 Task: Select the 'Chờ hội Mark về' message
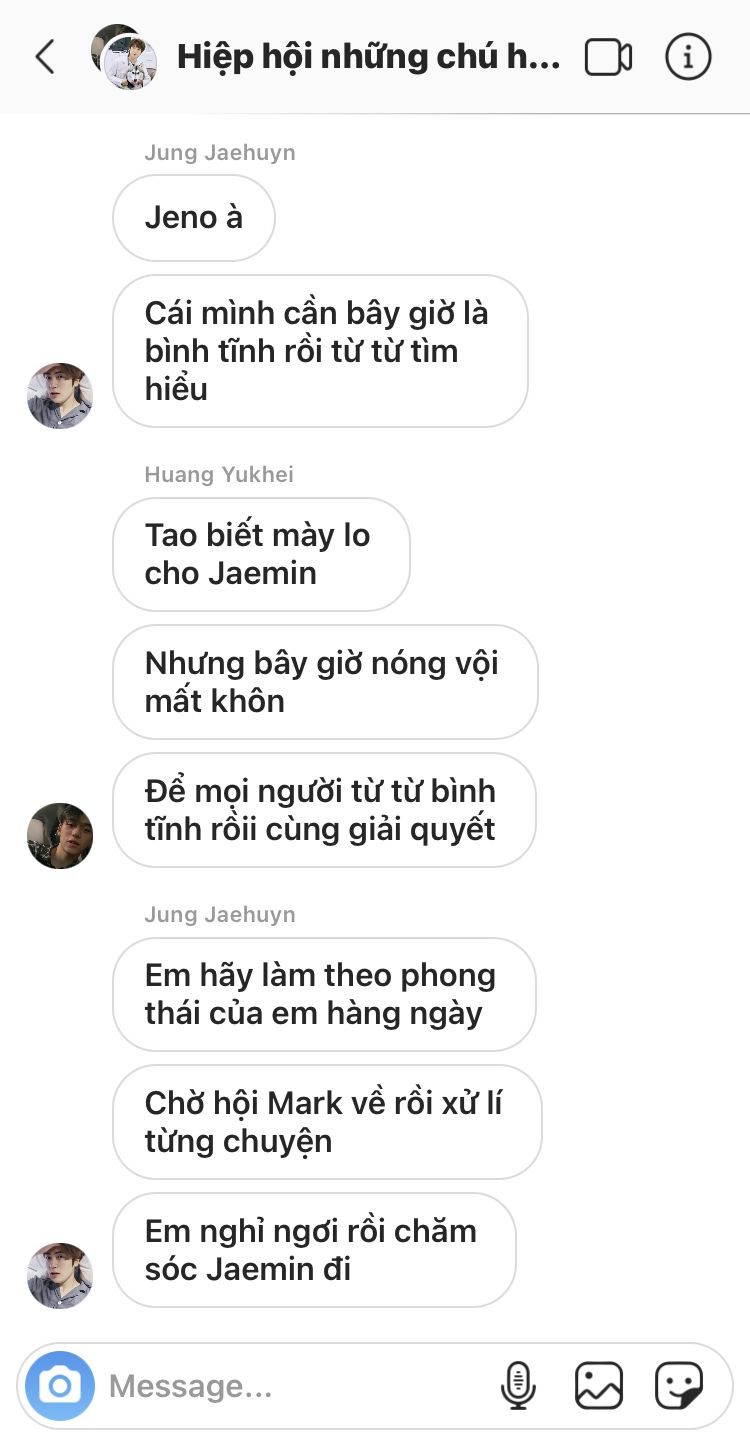click(327, 1122)
